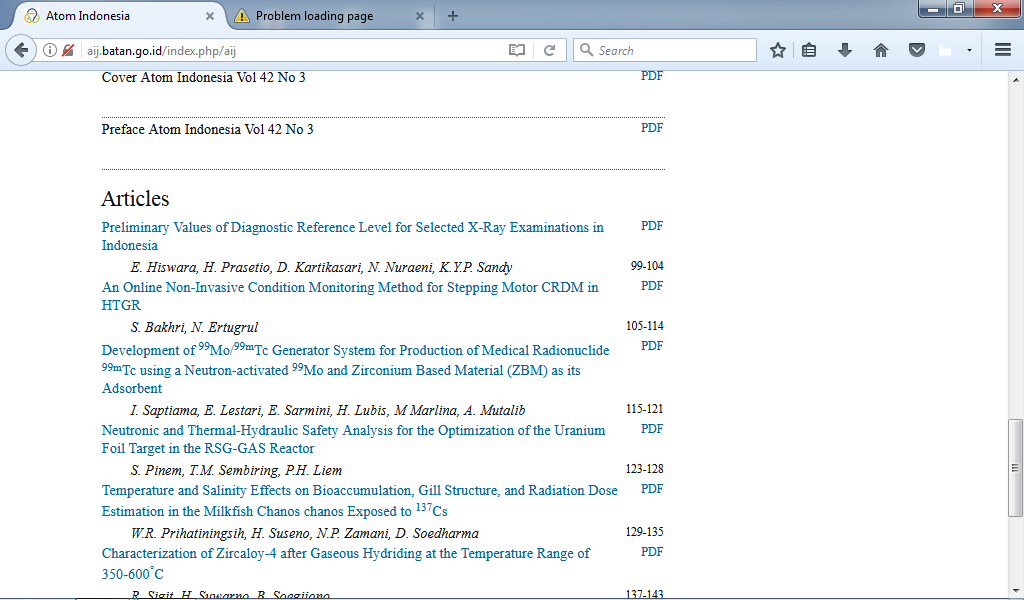
Task: Open PDF for Preface Atom Indonesia Vol 42
Action: pyautogui.click(x=652, y=128)
